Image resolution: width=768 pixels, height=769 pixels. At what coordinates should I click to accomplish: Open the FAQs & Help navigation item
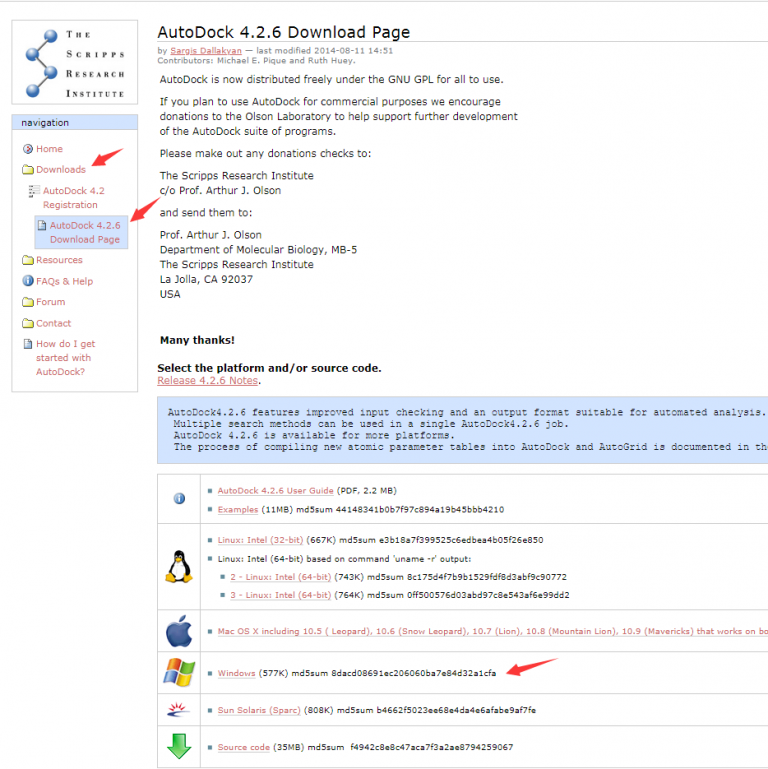pyautogui.click(x=64, y=281)
